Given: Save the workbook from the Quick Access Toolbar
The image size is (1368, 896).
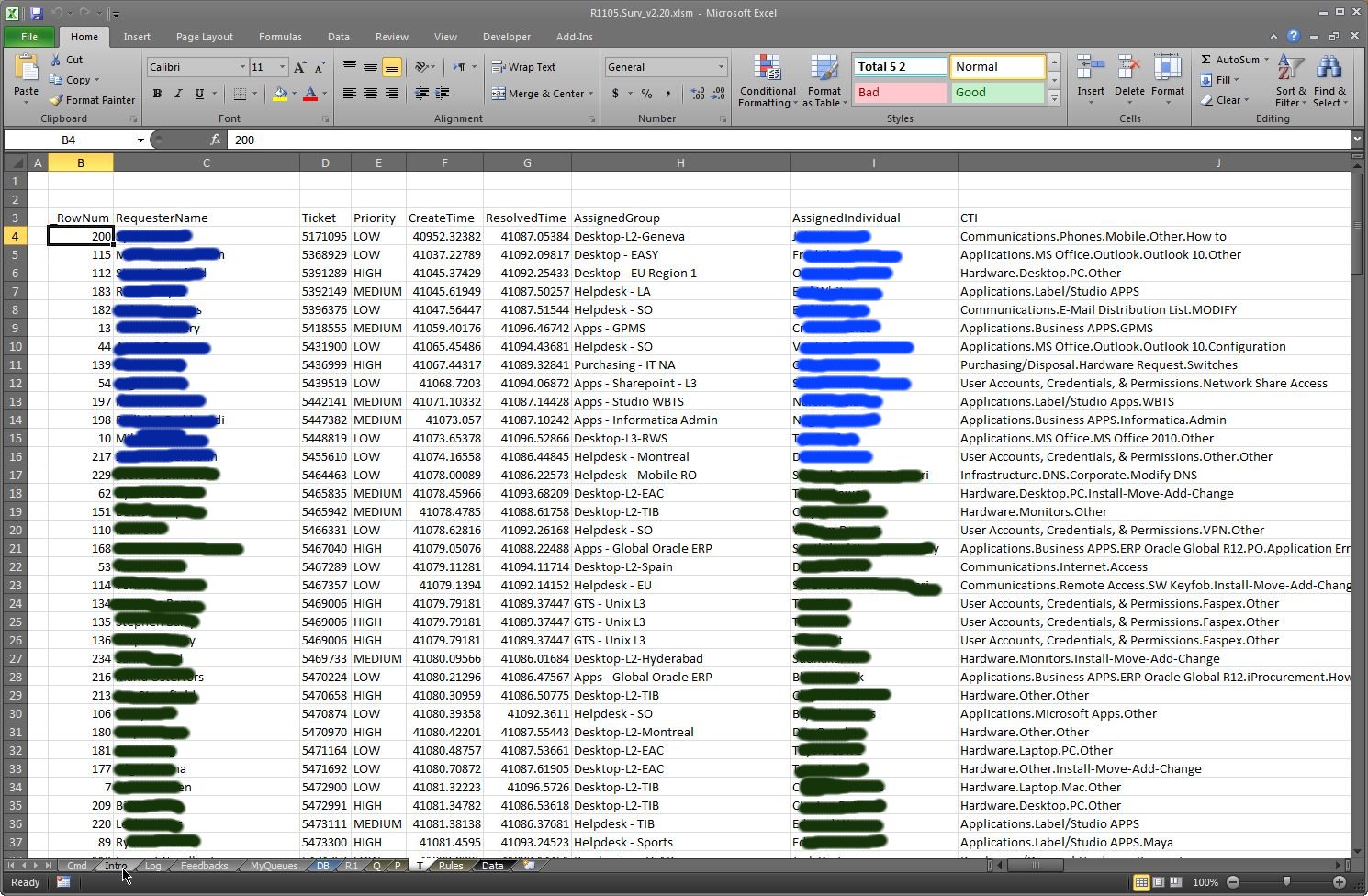Looking at the screenshot, I should (x=37, y=14).
